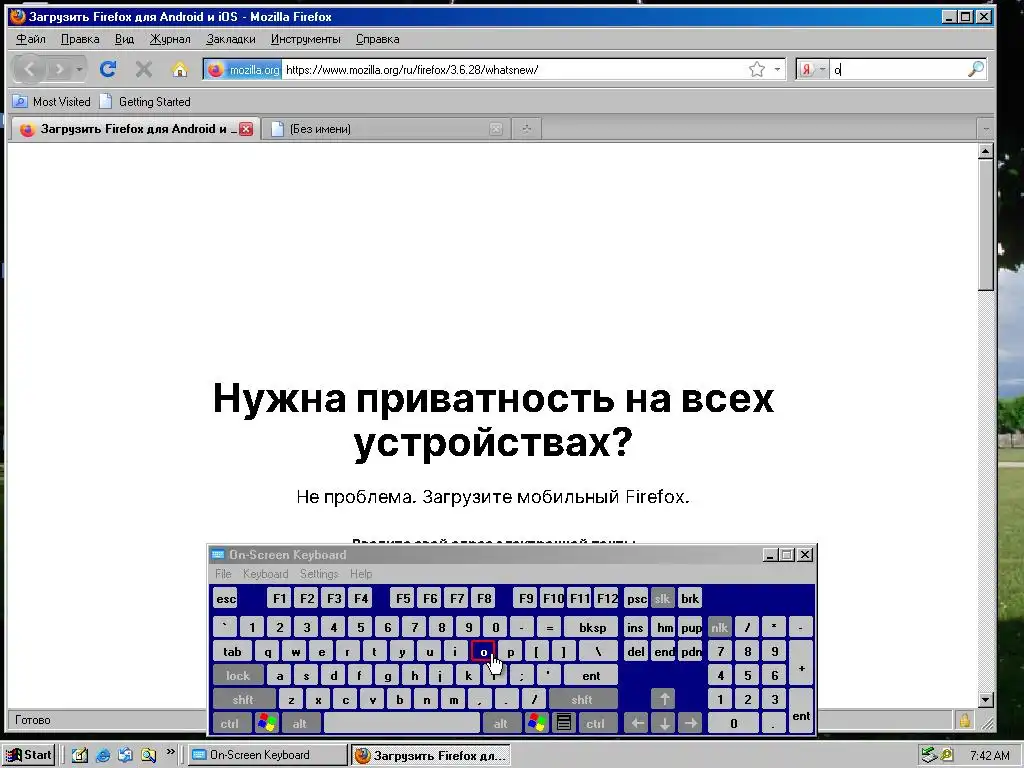Image resolution: width=1024 pixels, height=768 pixels.
Task: Click the vertical scrollbar thumb
Action: (985, 226)
